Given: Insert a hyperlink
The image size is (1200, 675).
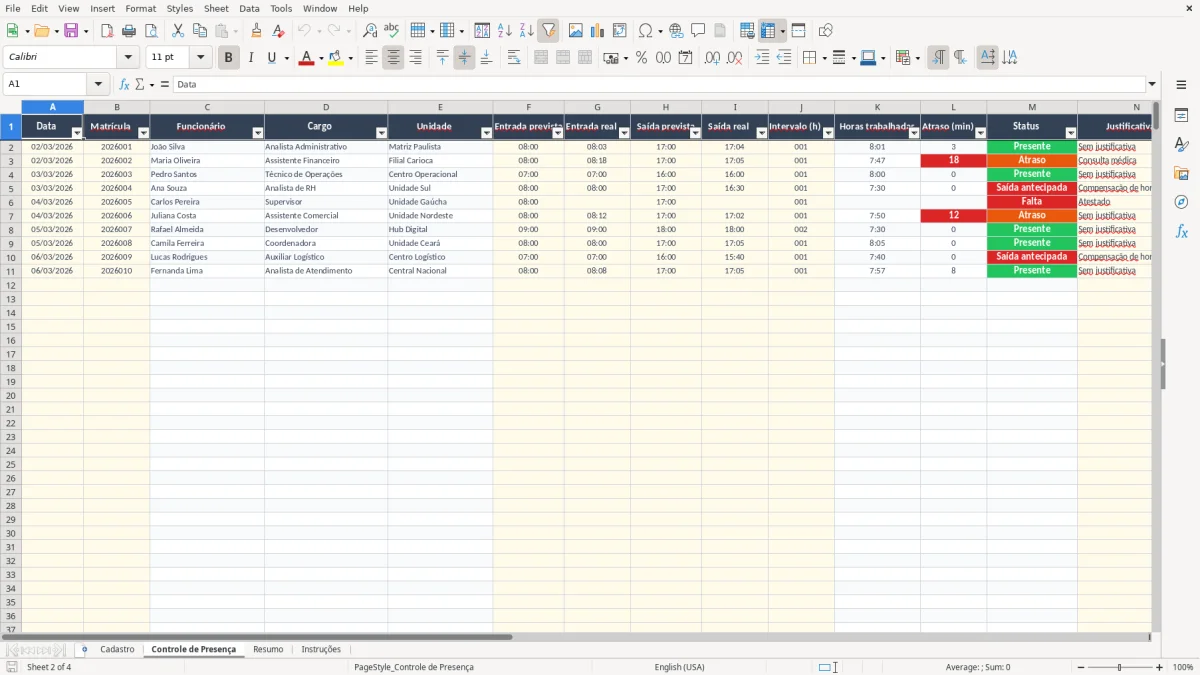Looking at the screenshot, I should coord(676,31).
